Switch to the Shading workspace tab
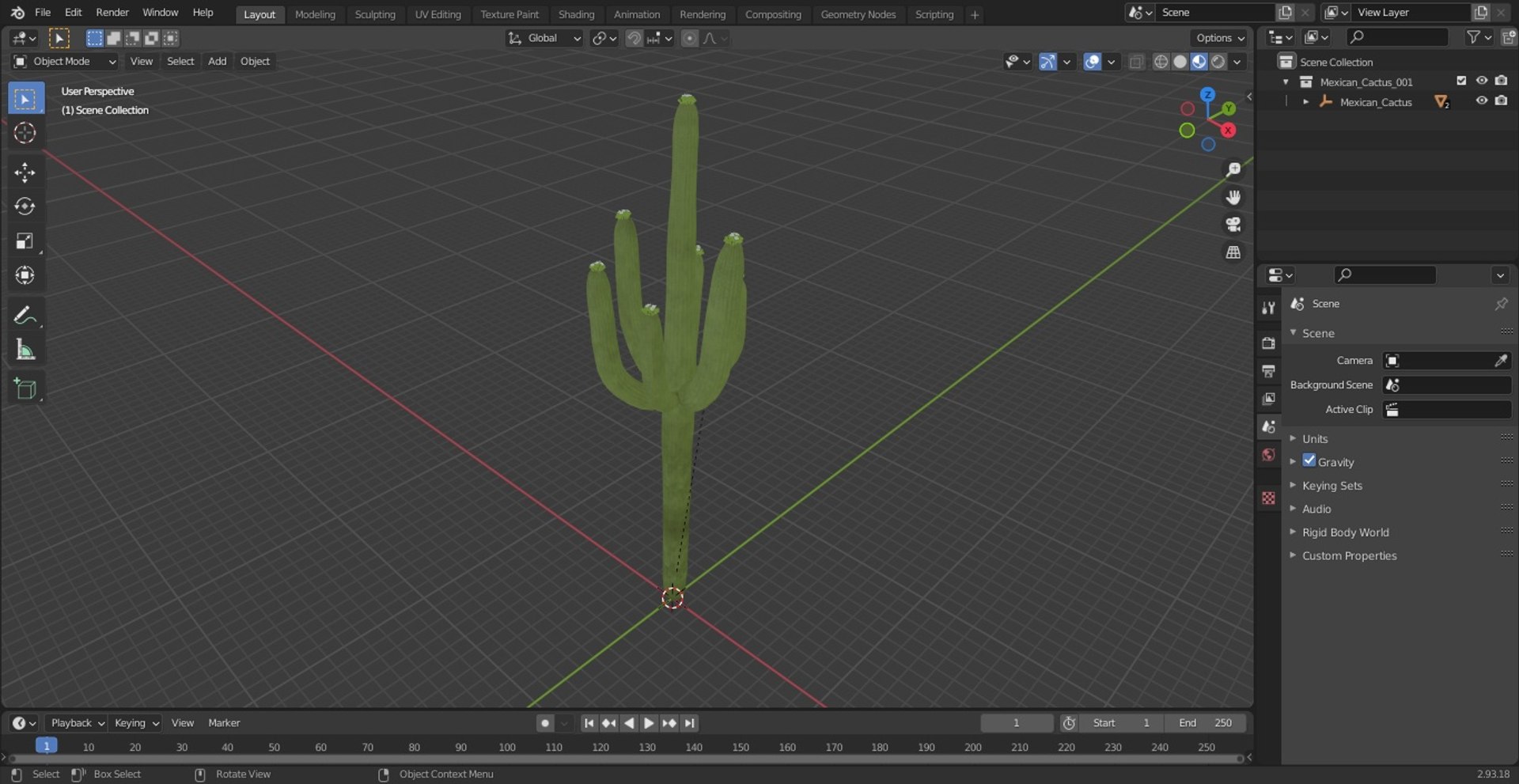Viewport: 1519px width, 784px height. (x=576, y=14)
